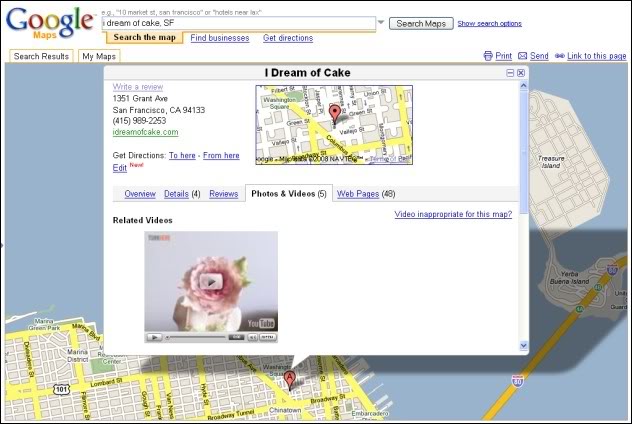Click the Print printer icon
This screenshot has height=424, width=632.
click(488, 56)
